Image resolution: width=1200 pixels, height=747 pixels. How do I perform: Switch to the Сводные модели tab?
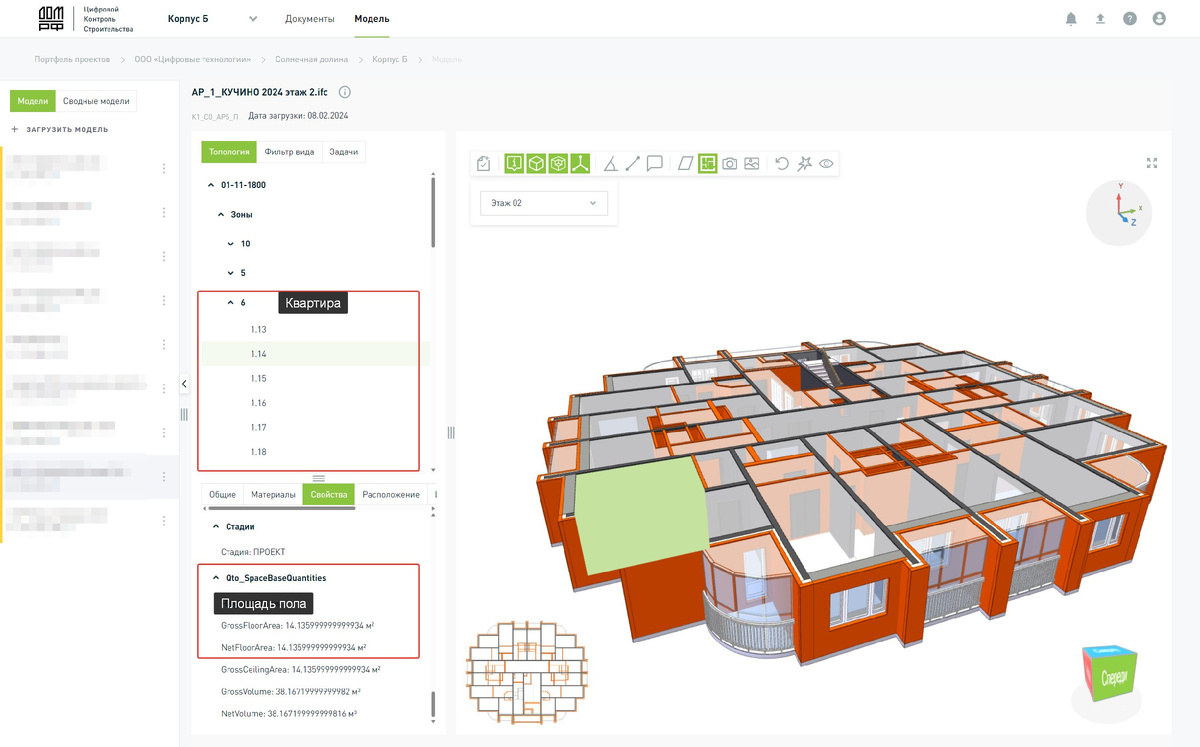[96, 101]
